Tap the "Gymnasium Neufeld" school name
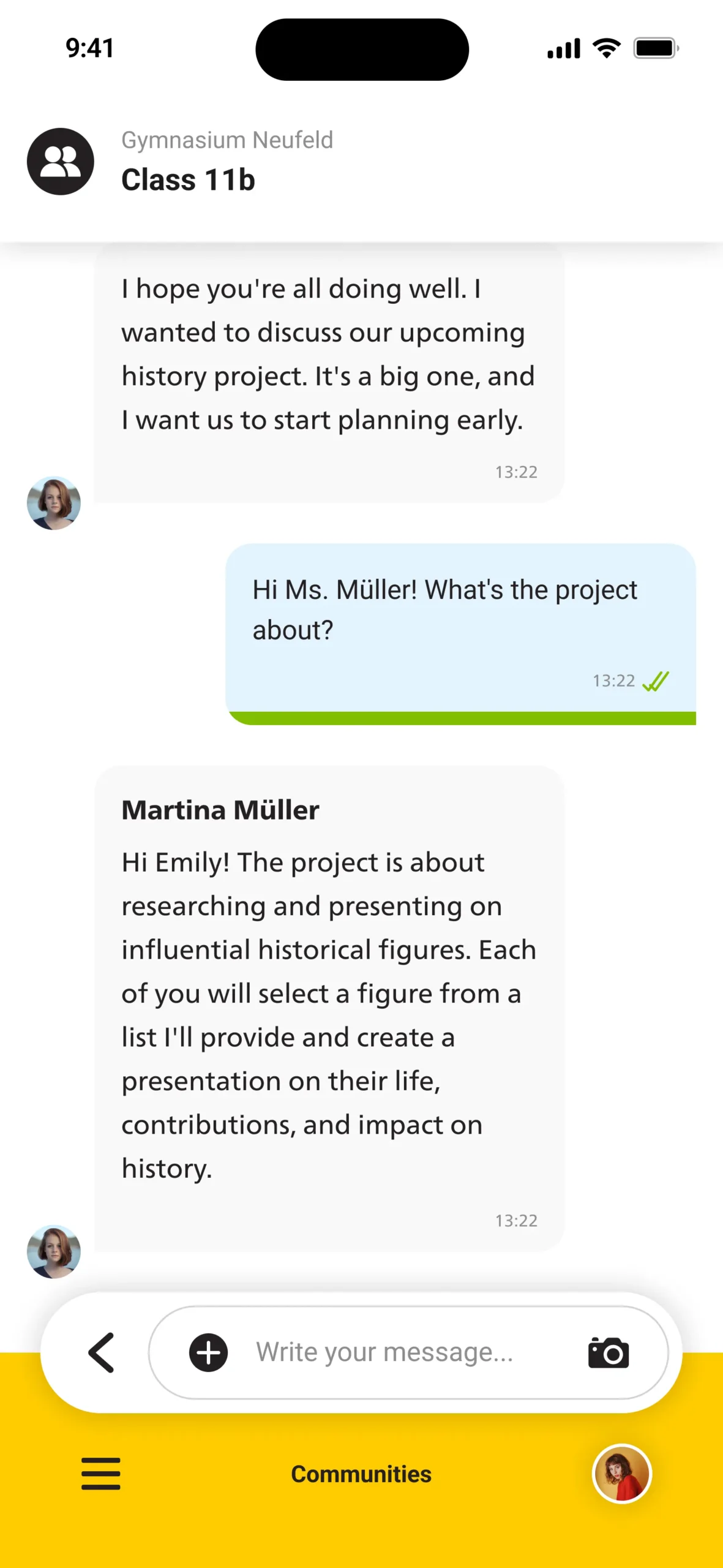 (227, 140)
